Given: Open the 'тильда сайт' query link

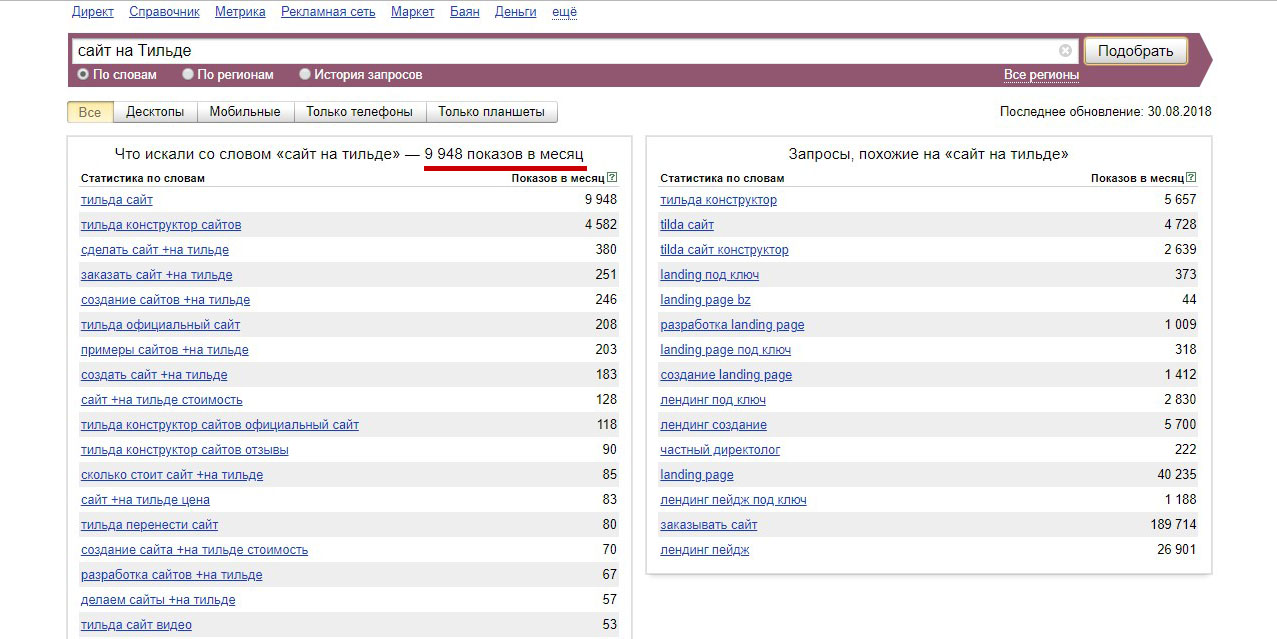Looking at the screenshot, I should click(117, 200).
